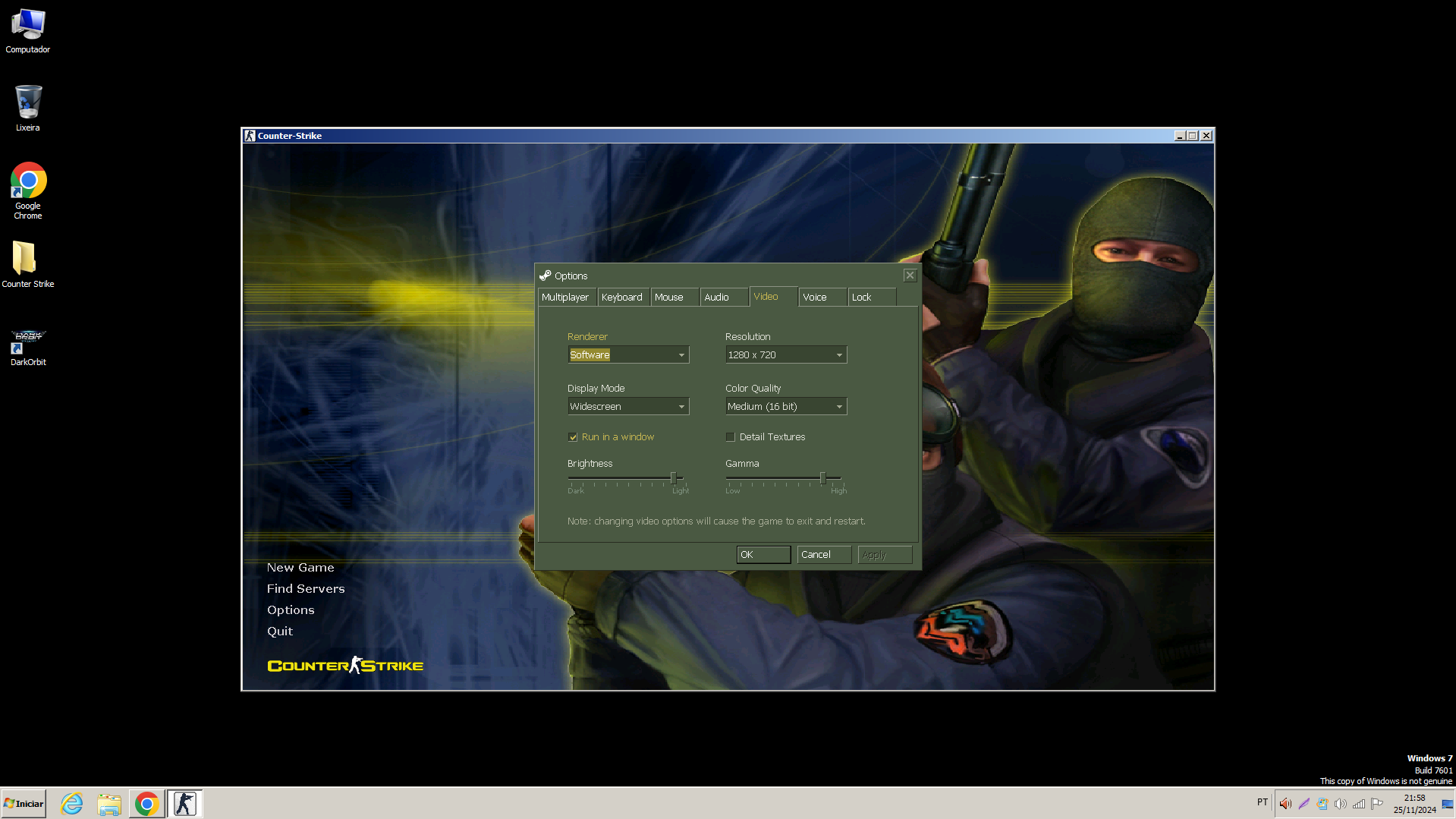Open the Renderer dropdown
1456x819 pixels.
[628, 354]
